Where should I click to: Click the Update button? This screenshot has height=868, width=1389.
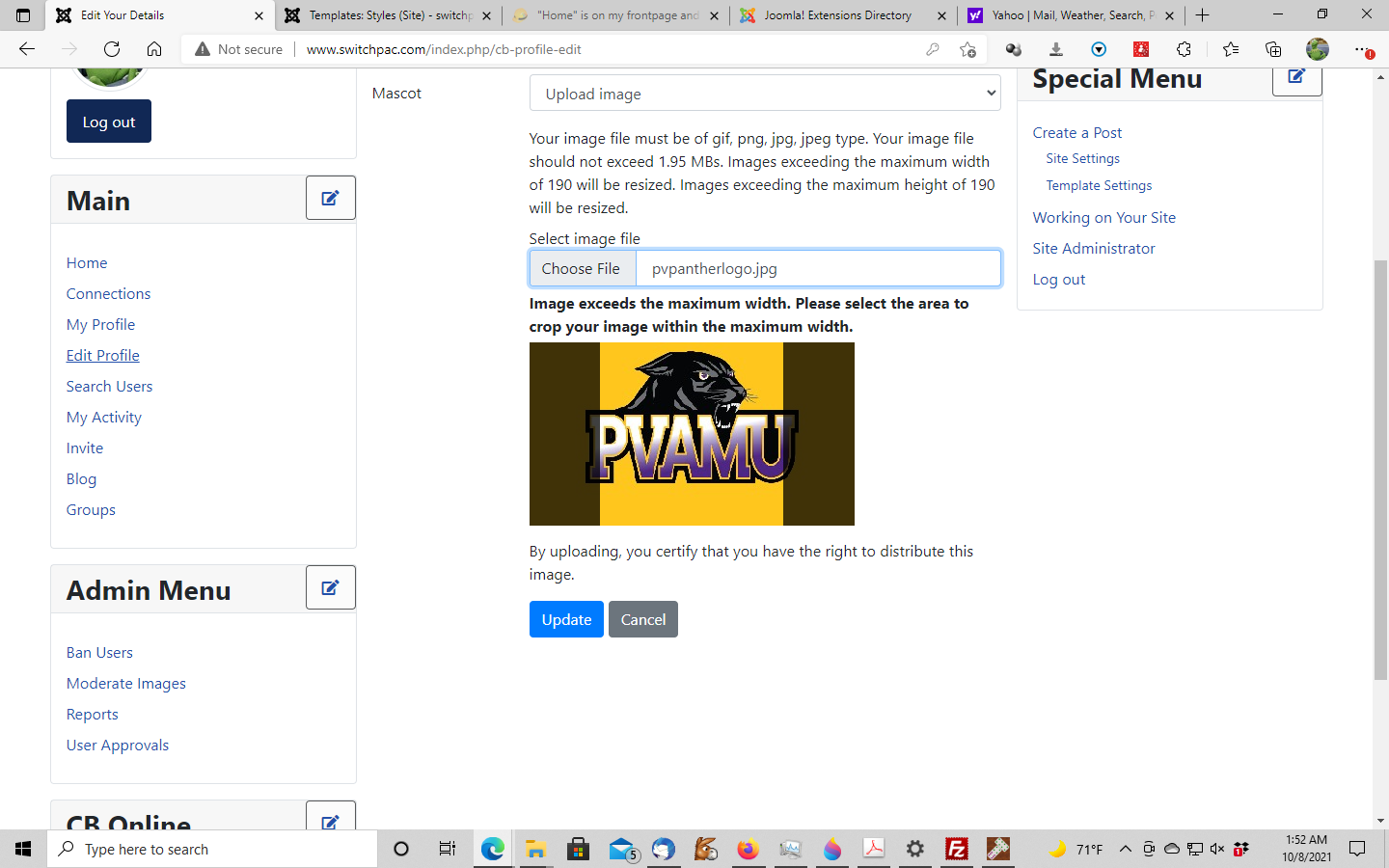(x=566, y=619)
